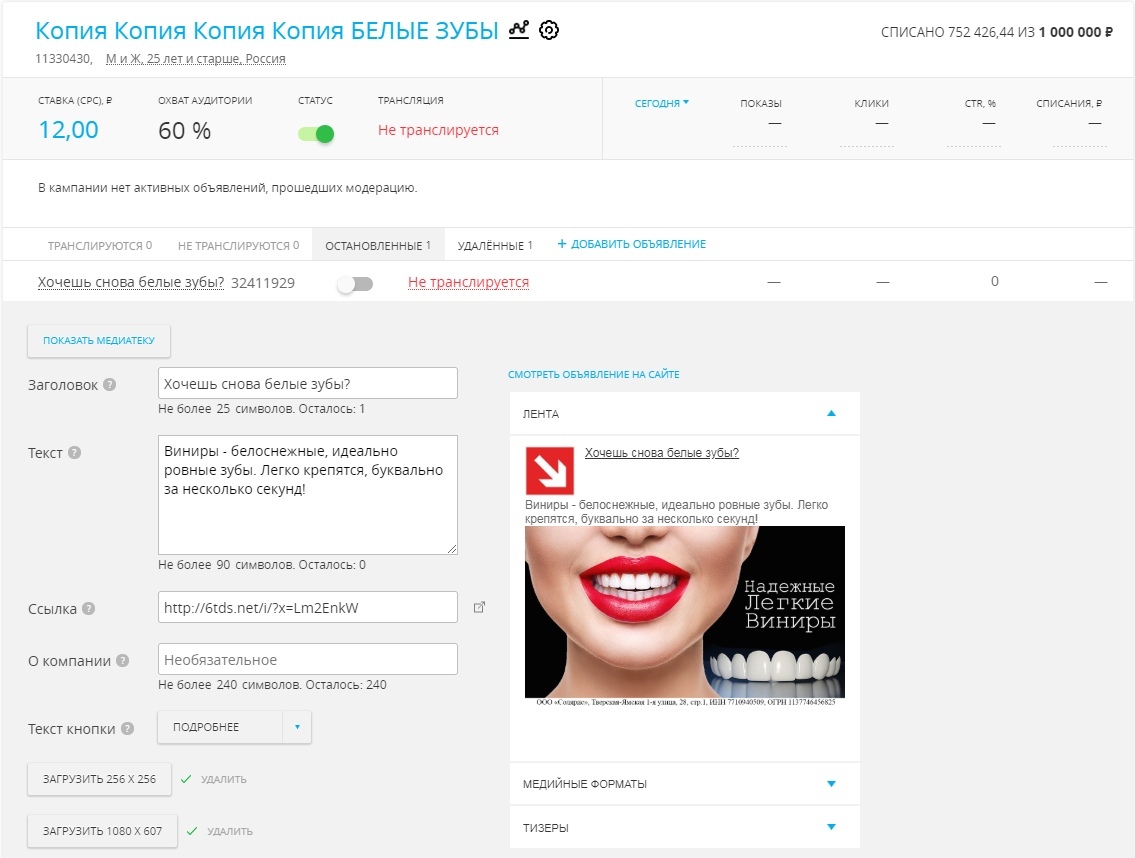This screenshot has width=1135, height=858.
Task: Click preview headline Хочешь снова белые зубы?
Action: [x=662, y=453]
